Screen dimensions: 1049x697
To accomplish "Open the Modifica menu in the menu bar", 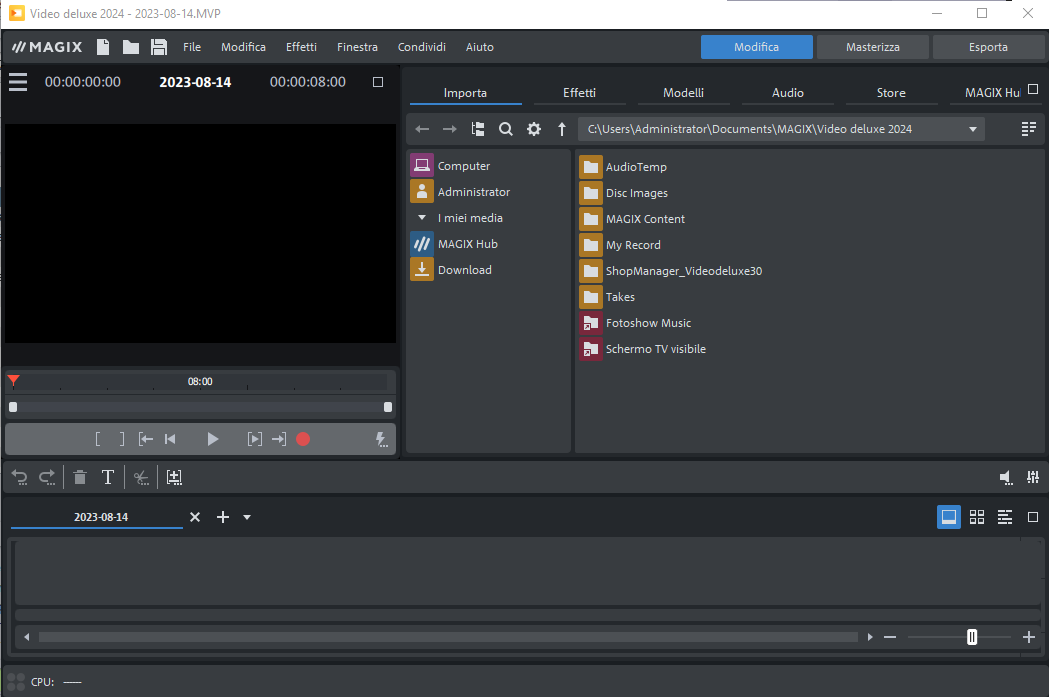I will point(244,47).
